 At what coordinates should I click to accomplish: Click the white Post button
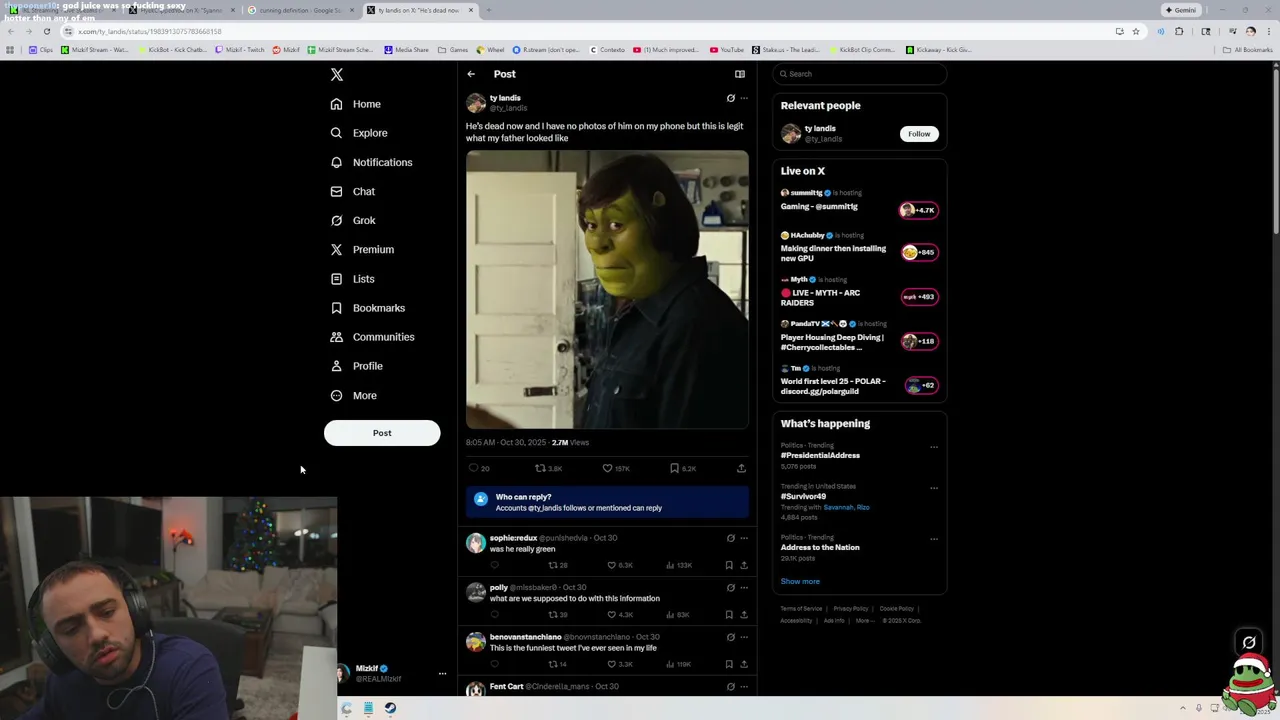pos(382,433)
